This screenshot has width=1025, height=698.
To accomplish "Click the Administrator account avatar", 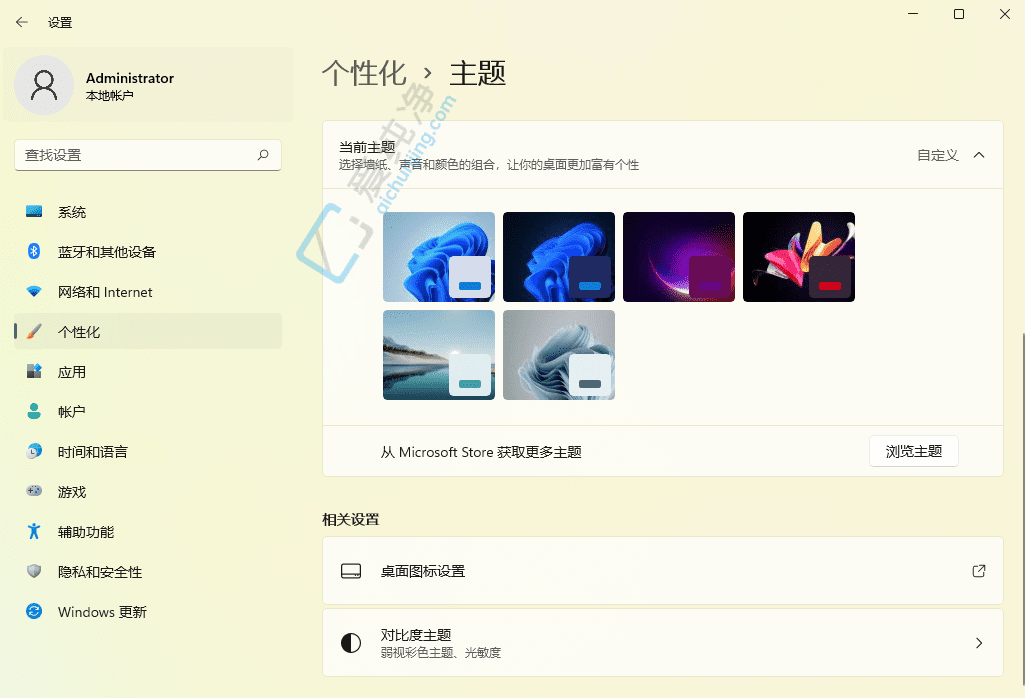I will click(x=44, y=85).
